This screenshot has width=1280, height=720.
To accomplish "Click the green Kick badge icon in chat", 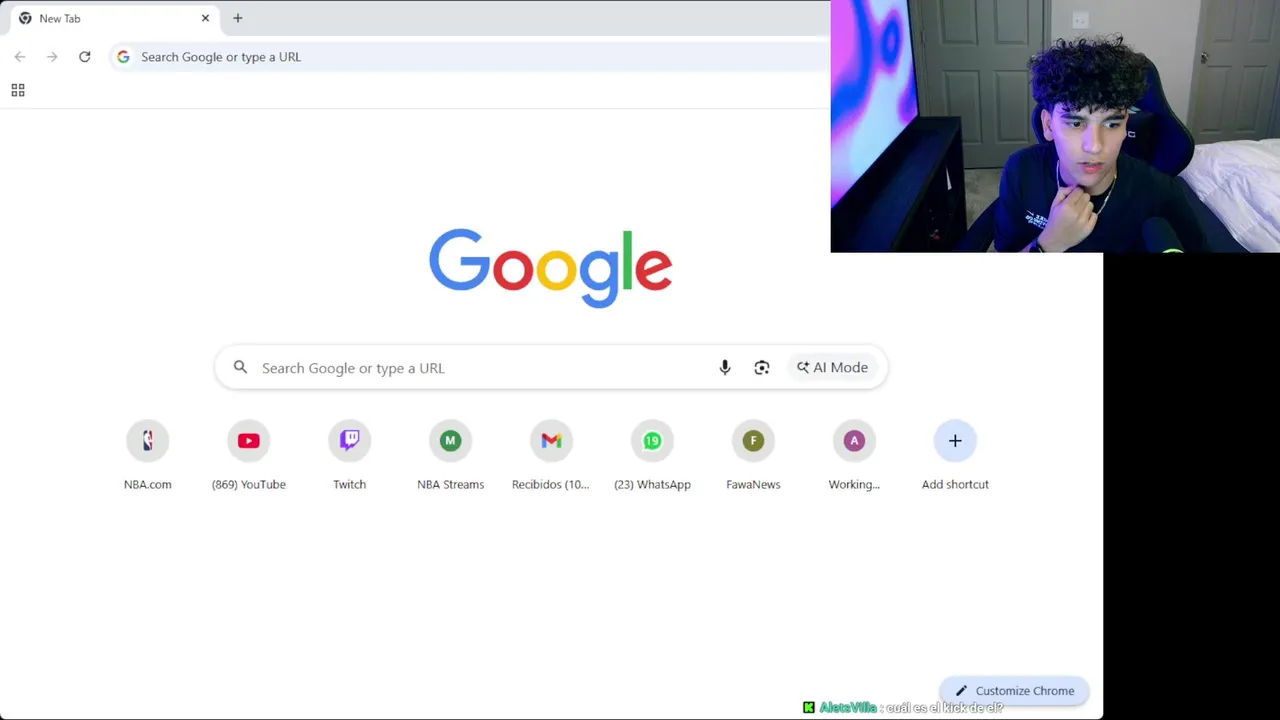I will click(x=809, y=708).
